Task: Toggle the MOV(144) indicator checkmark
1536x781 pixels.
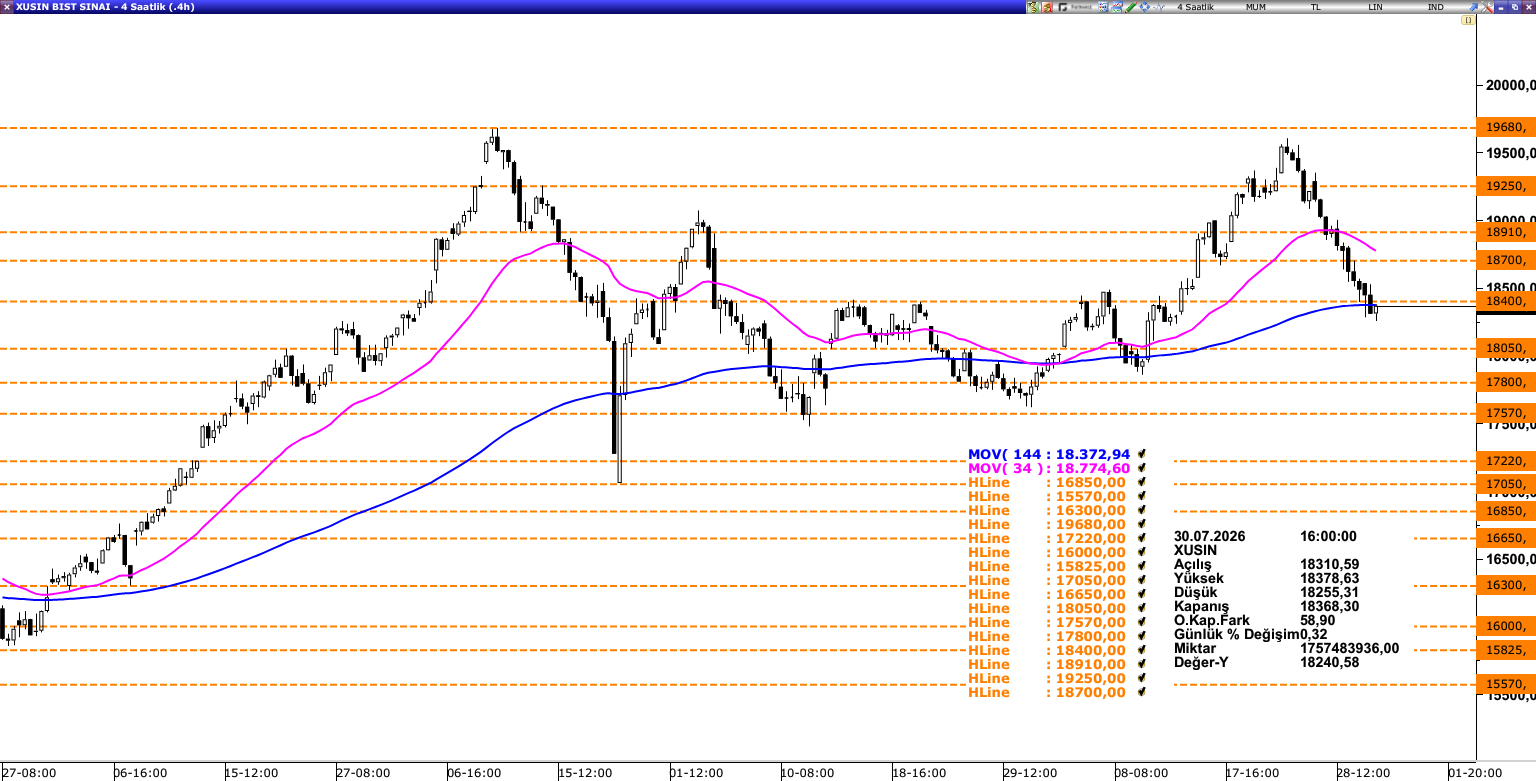Action: pos(1141,454)
